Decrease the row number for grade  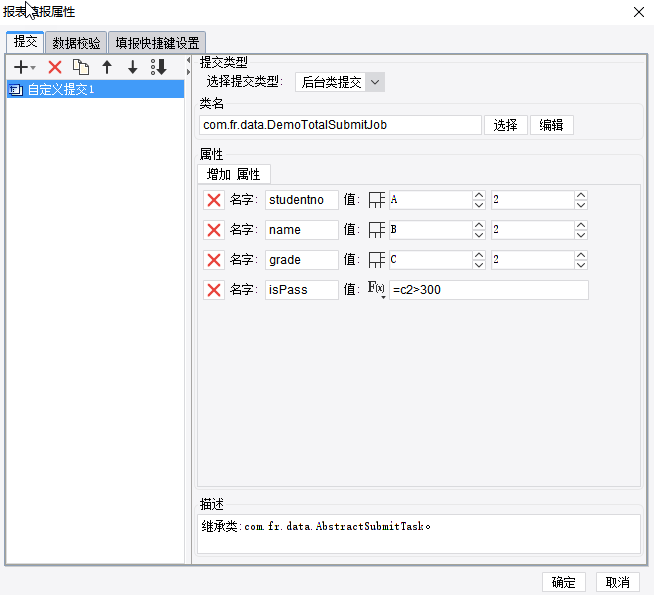581,265
